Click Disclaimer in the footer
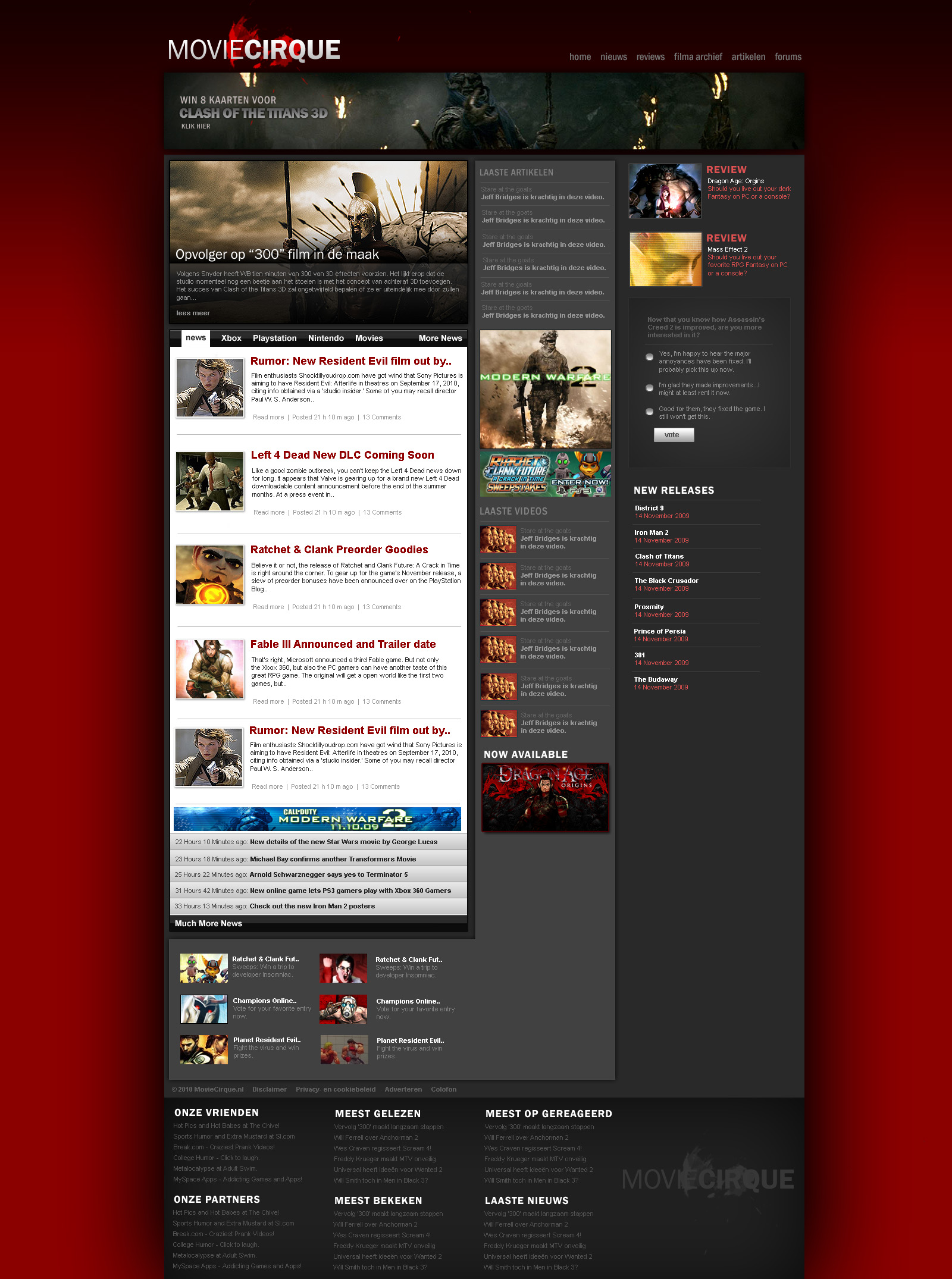 point(270,1089)
